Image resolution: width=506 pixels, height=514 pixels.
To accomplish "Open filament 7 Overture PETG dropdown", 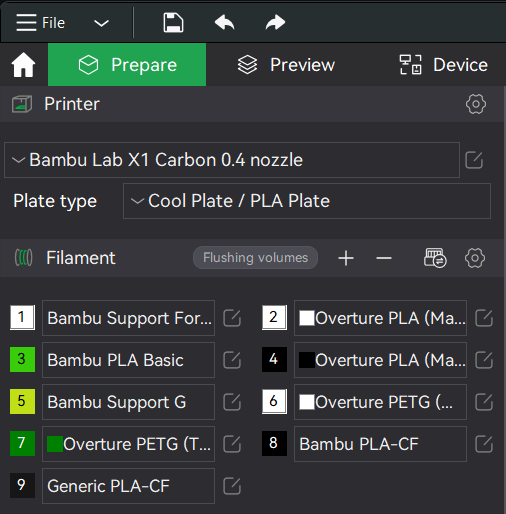I will pos(128,444).
